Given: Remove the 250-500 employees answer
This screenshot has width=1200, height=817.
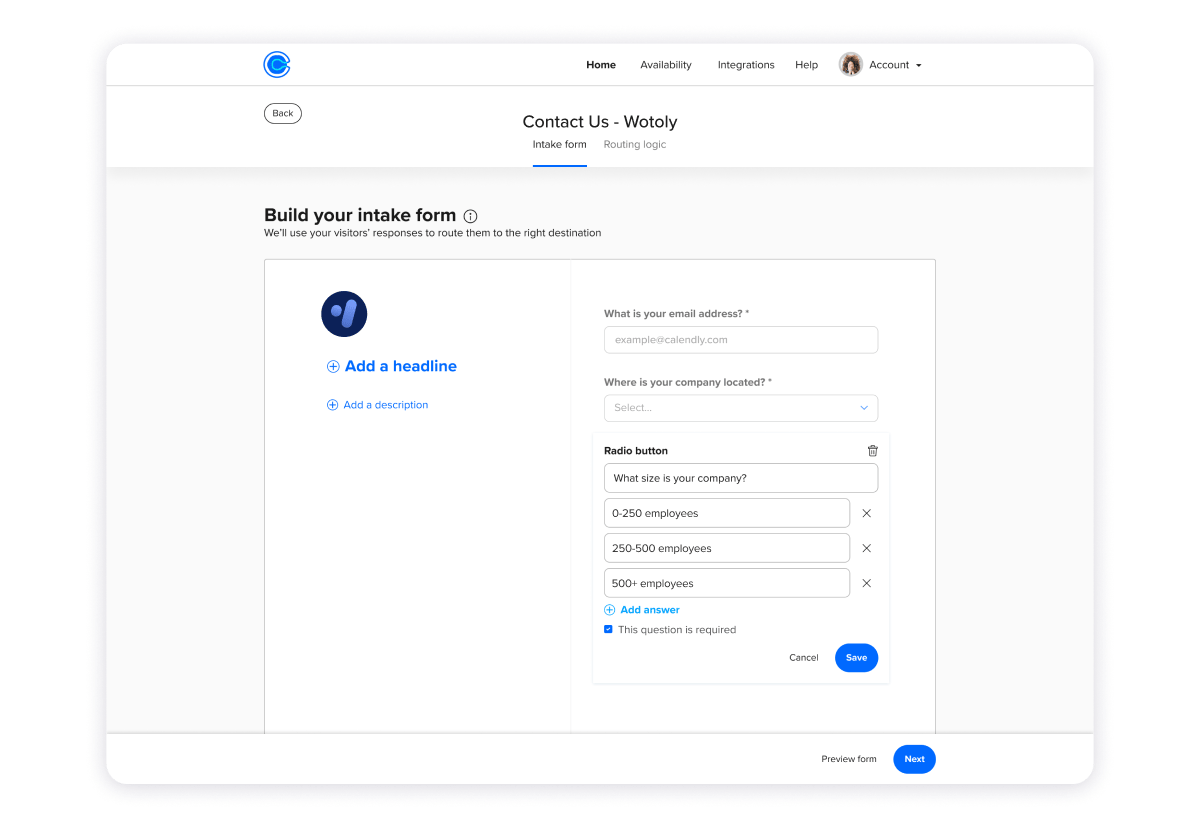Looking at the screenshot, I should click(867, 548).
